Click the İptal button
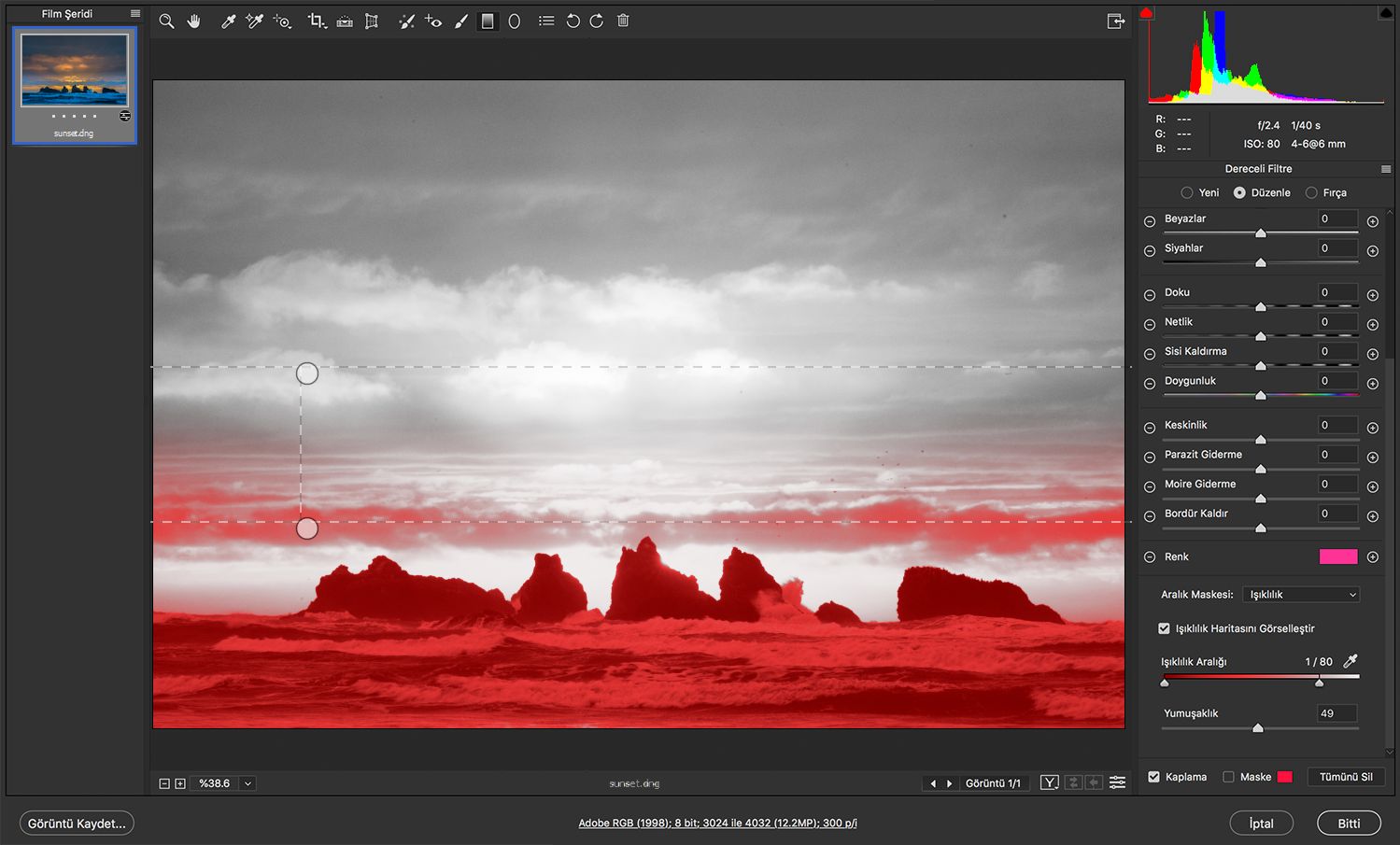 click(1261, 824)
